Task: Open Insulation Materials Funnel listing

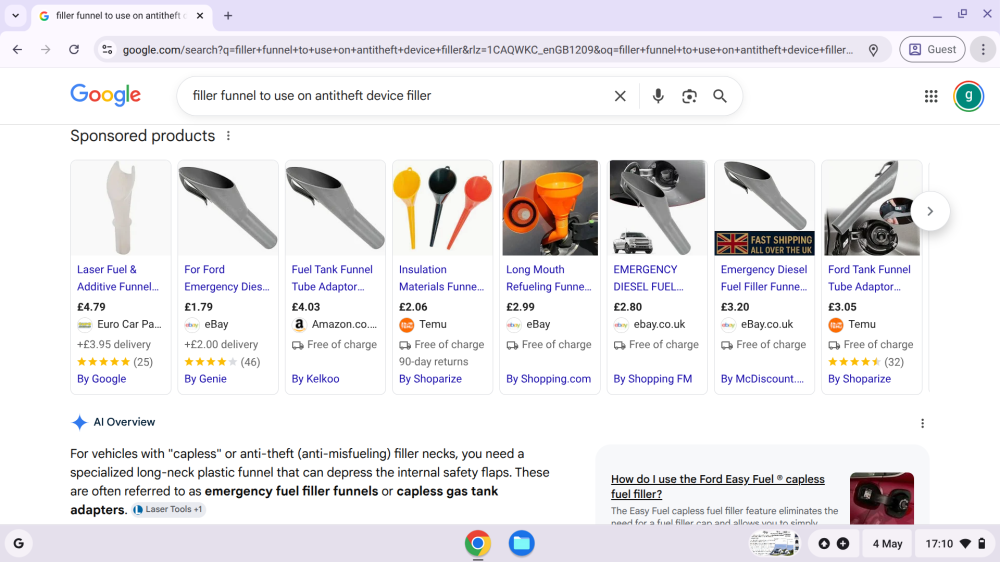Action: (441, 278)
